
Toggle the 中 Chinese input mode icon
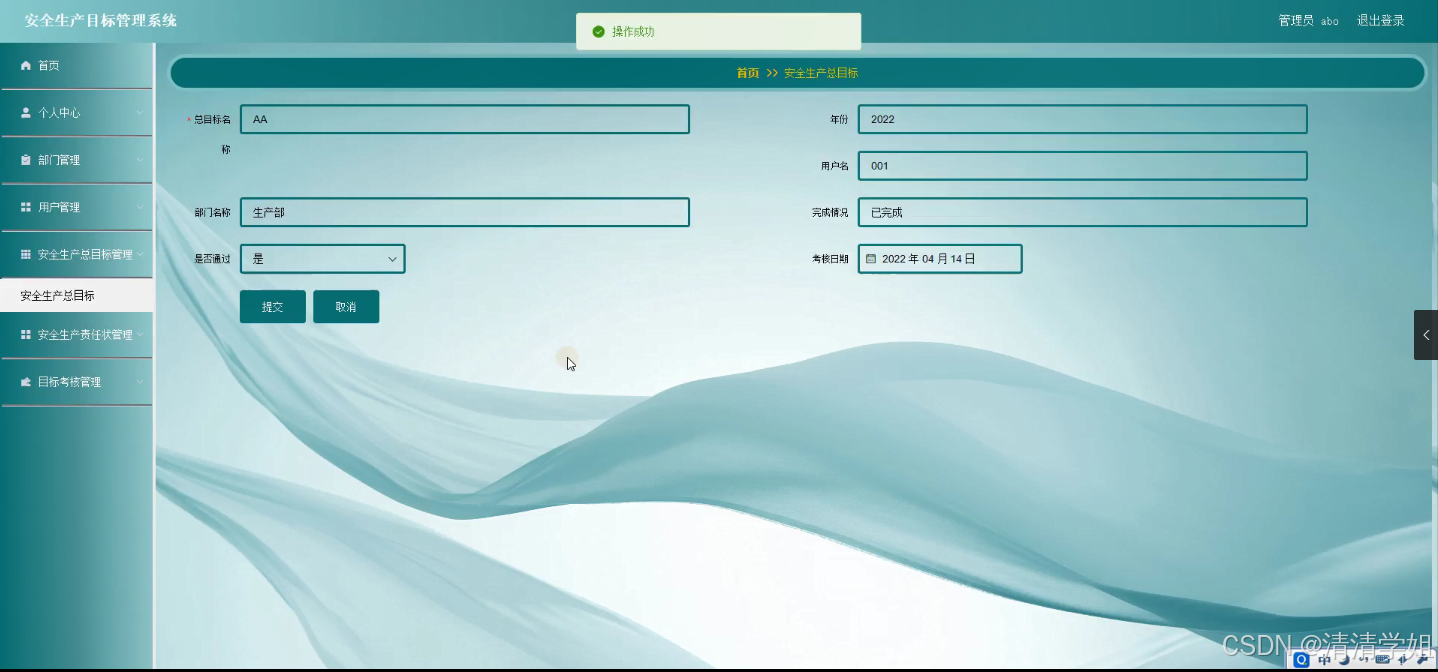coord(1325,660)
